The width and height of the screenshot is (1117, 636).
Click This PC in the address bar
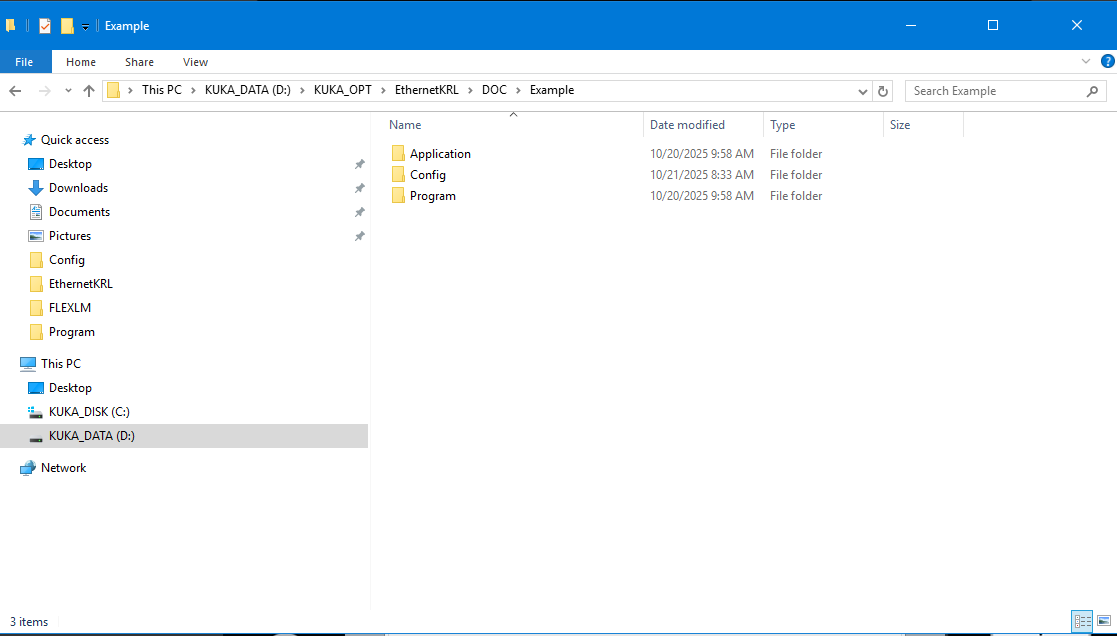tap(162, 90)
